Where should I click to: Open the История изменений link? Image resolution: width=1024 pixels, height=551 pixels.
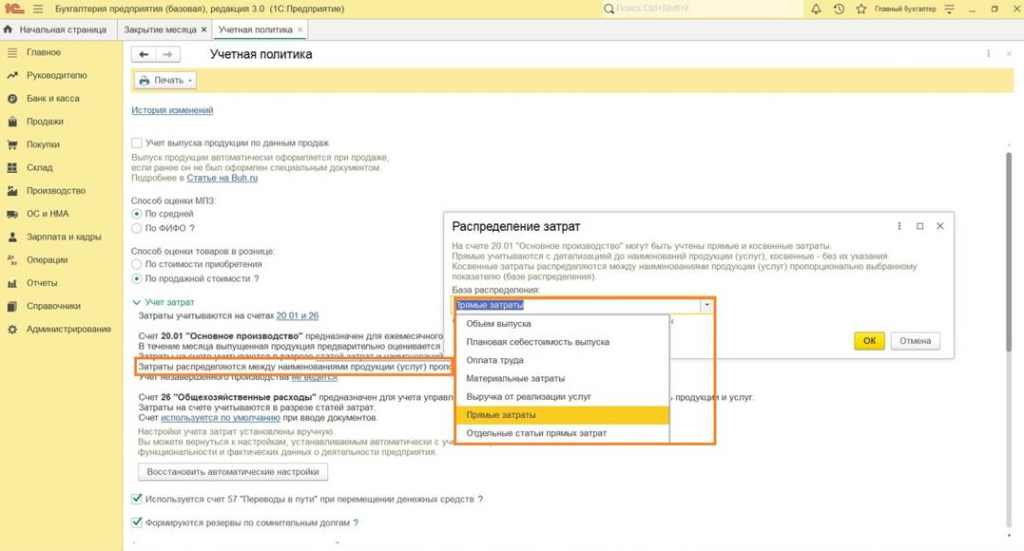pyautogui.click(x=172, y=110)
